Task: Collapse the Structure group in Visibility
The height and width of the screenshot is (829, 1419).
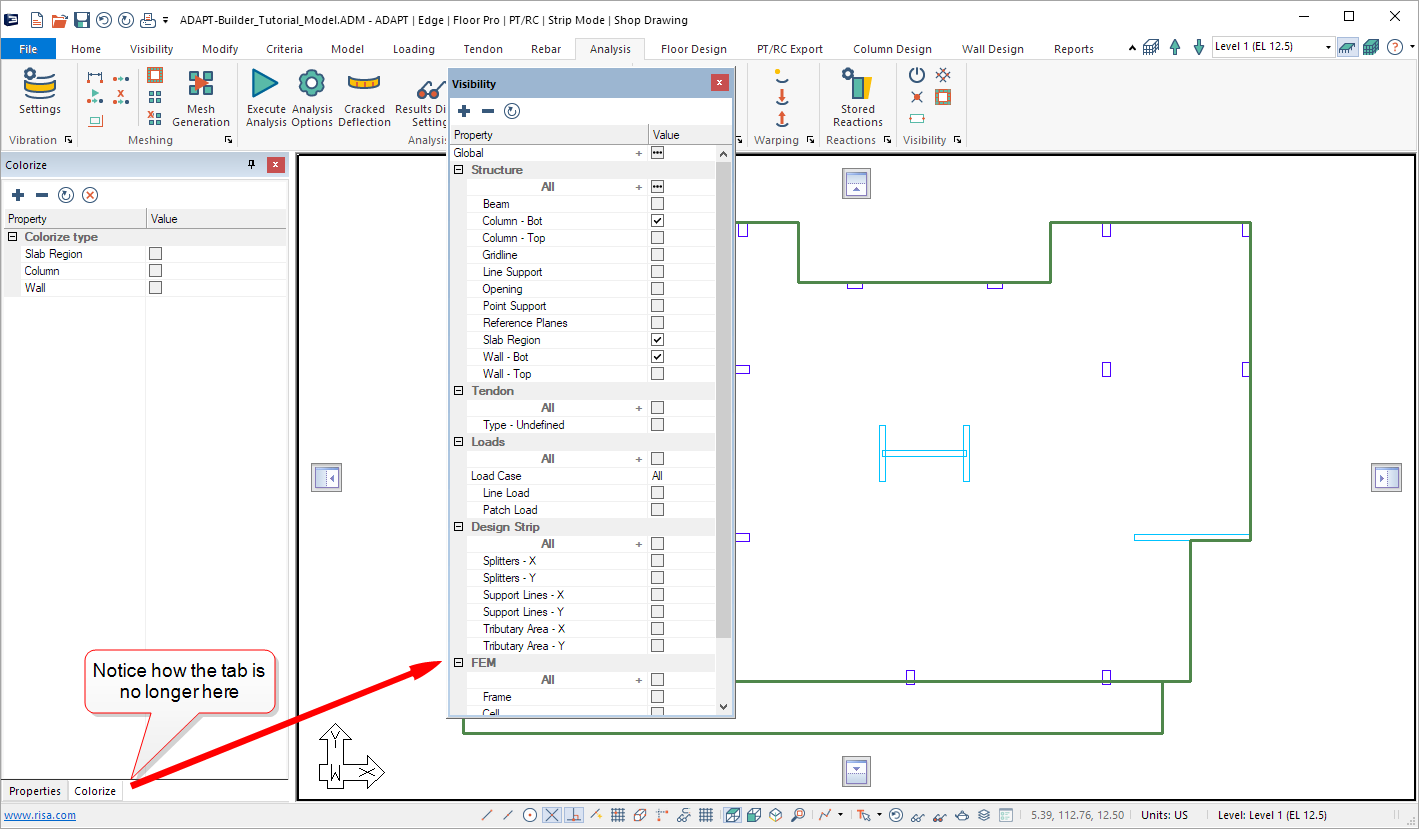Action: point(459,170)
